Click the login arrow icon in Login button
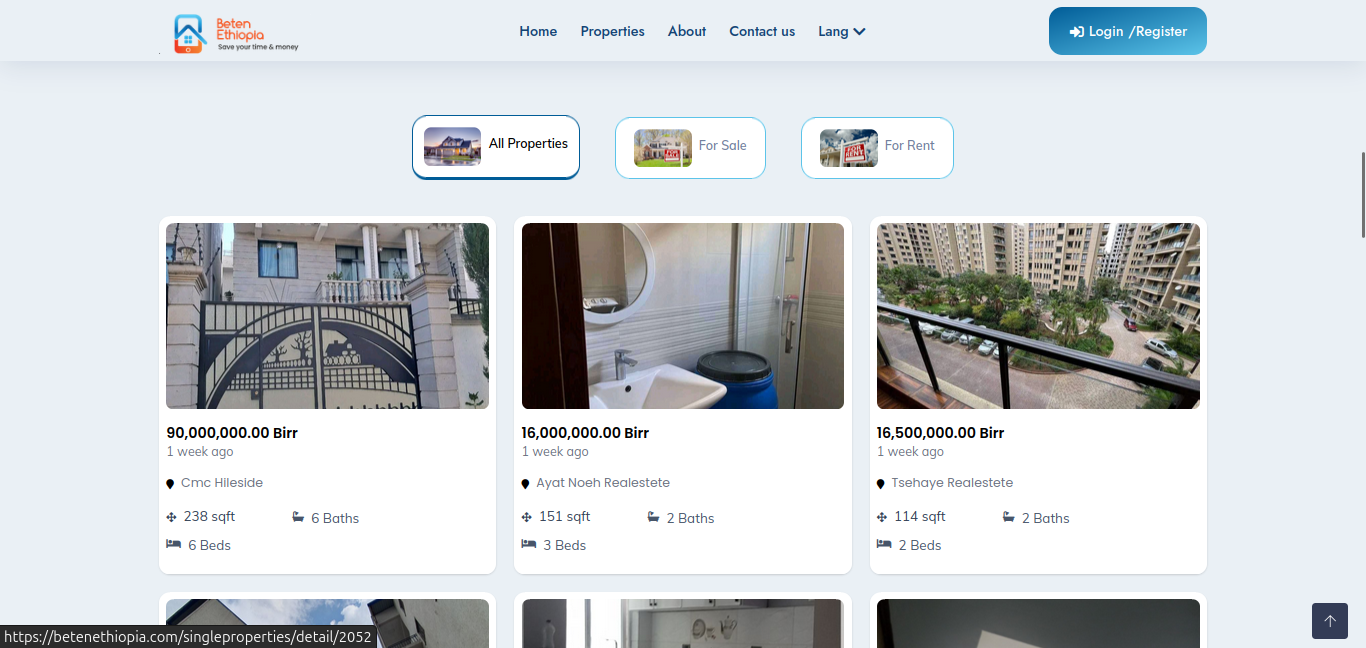Screen dimensions: 1366x648 click(x=1076, y=32)
